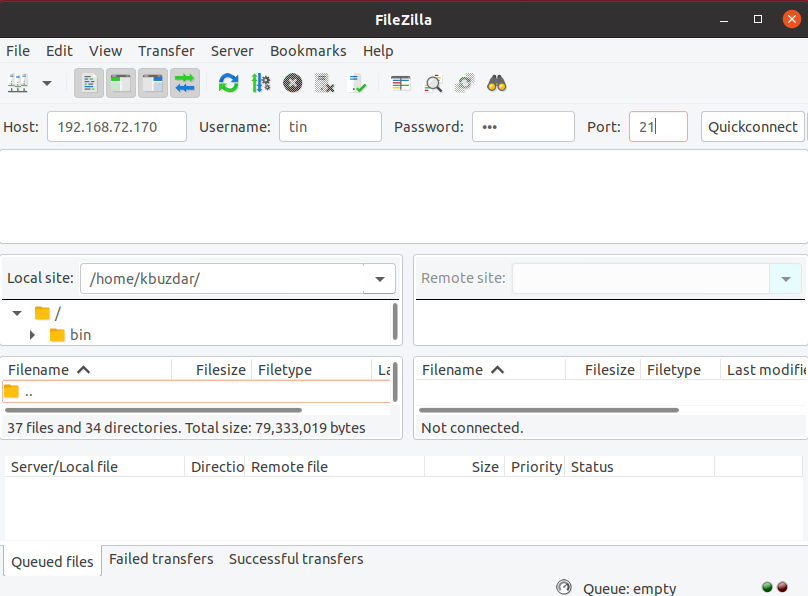Image resolution: width=808 pixels, height=596 pixels.
Task: Switch to the Failed transfers tab
Action: pyautogui.click(x=161, y=559)
